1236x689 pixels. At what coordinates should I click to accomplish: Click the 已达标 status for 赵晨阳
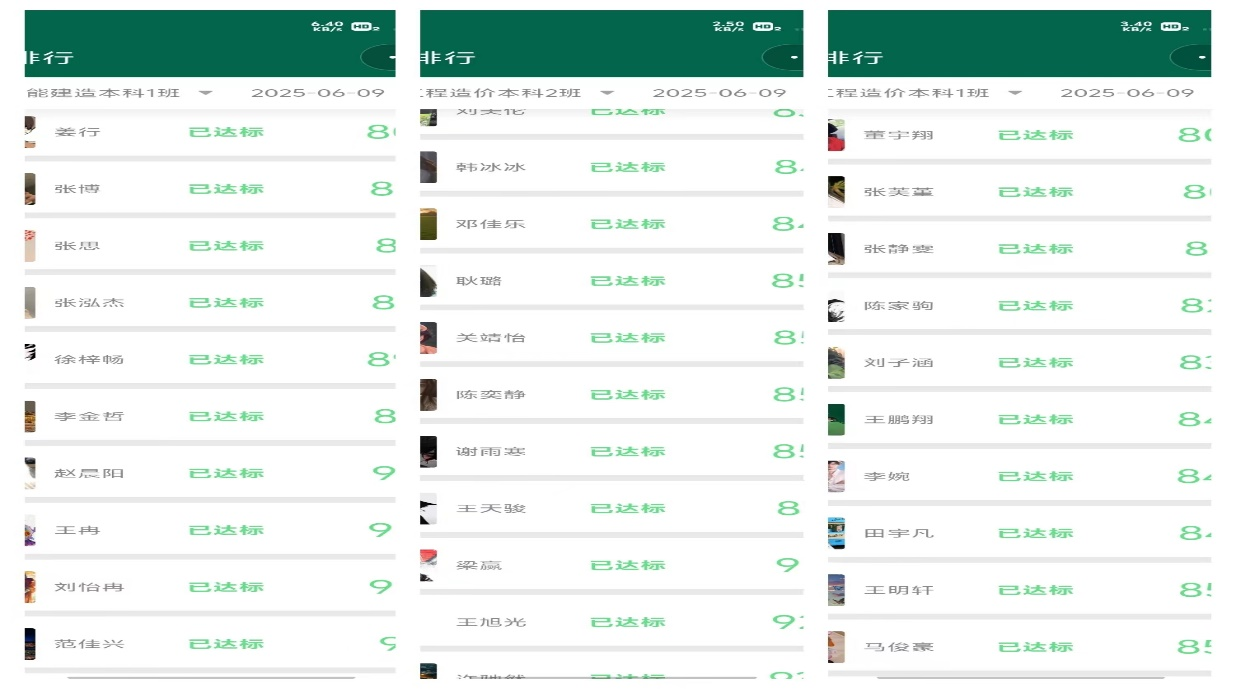tap(226, 474)
